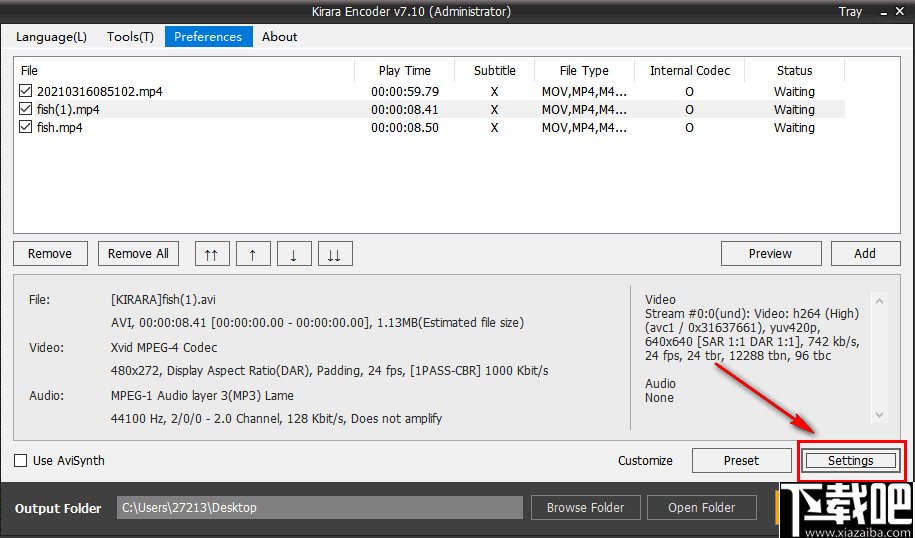This screenshot has height=538, width=915.
Task: Uncheck the fish.mp4 file checkbox
Action: [x=25, y=127]
